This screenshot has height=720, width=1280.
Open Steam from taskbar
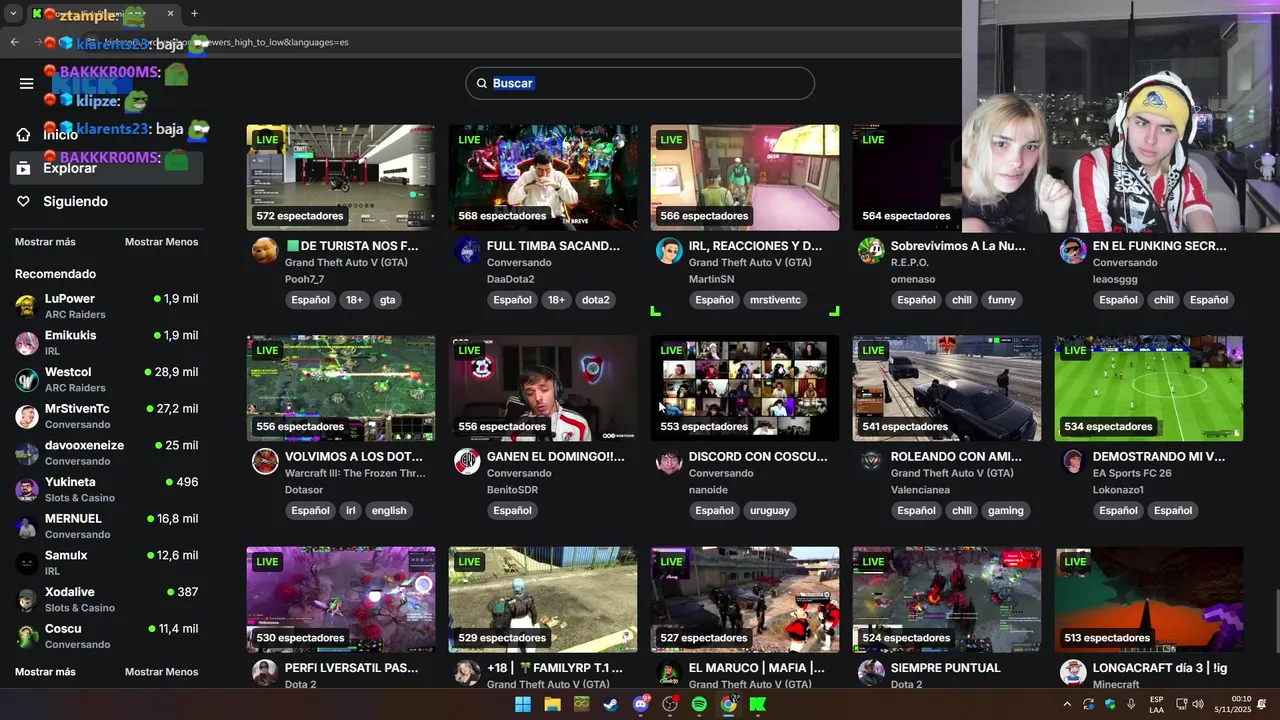[610, 704]
